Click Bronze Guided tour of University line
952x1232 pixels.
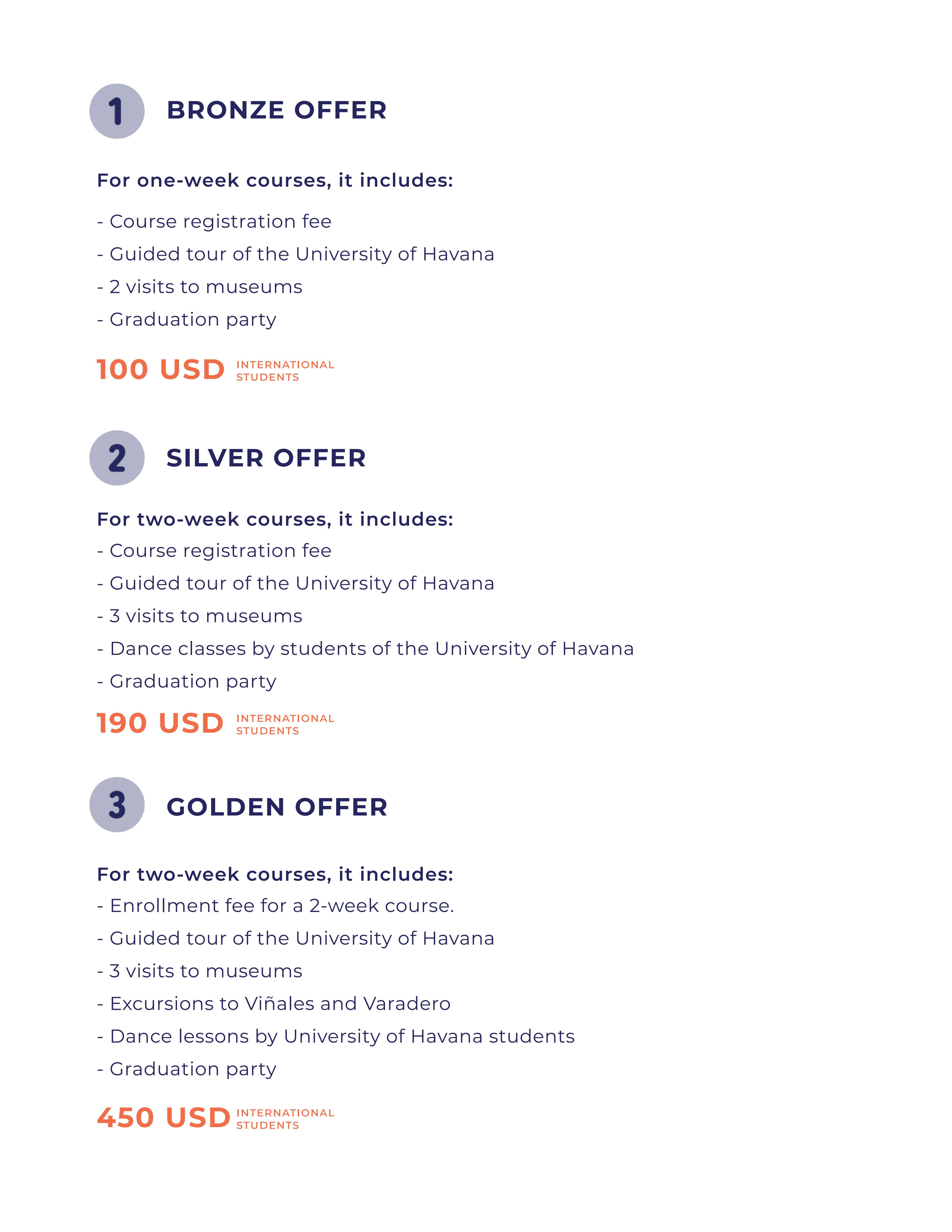click(x=296, y=254)
